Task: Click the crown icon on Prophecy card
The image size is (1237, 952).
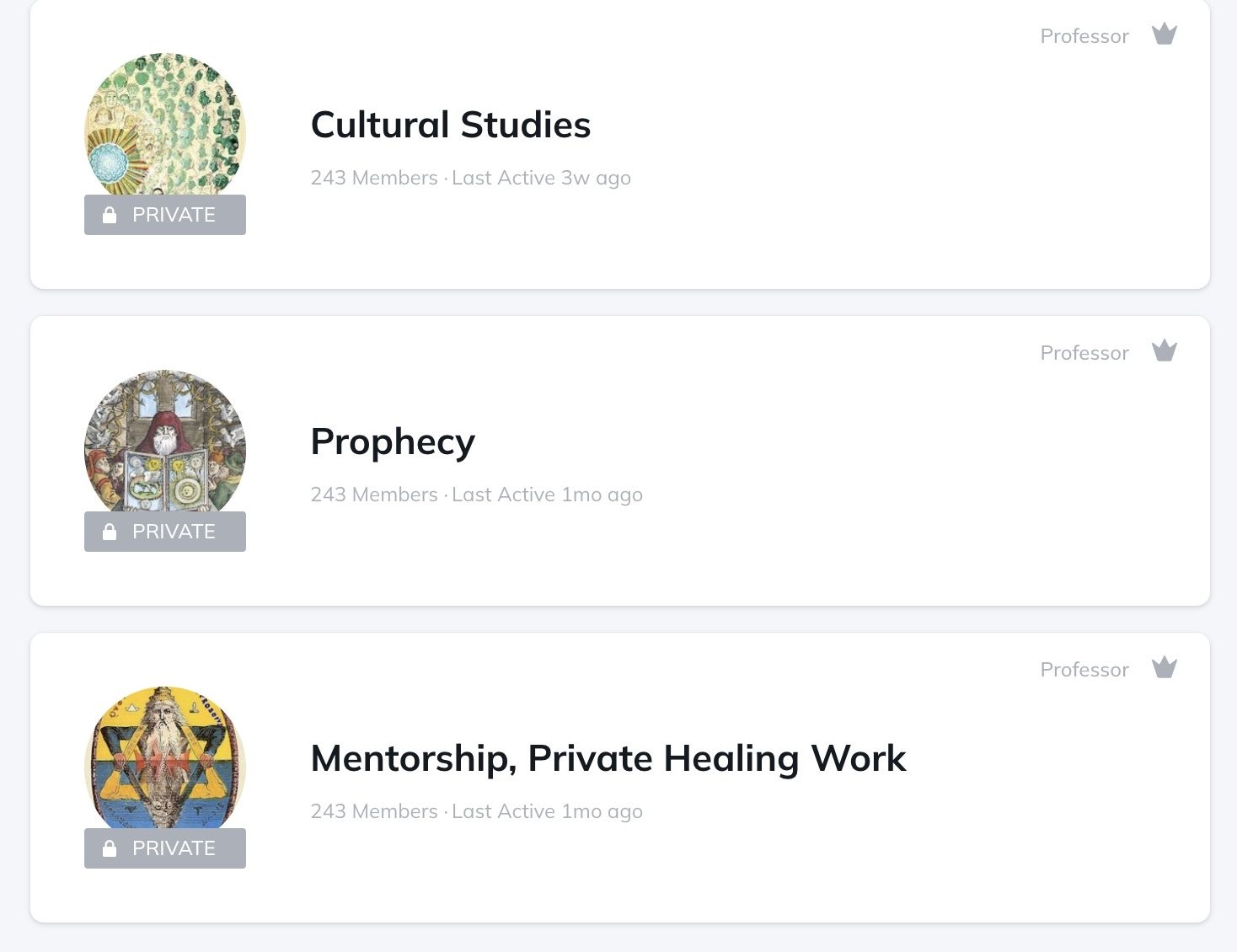Action: click(x=1165, y=351)
